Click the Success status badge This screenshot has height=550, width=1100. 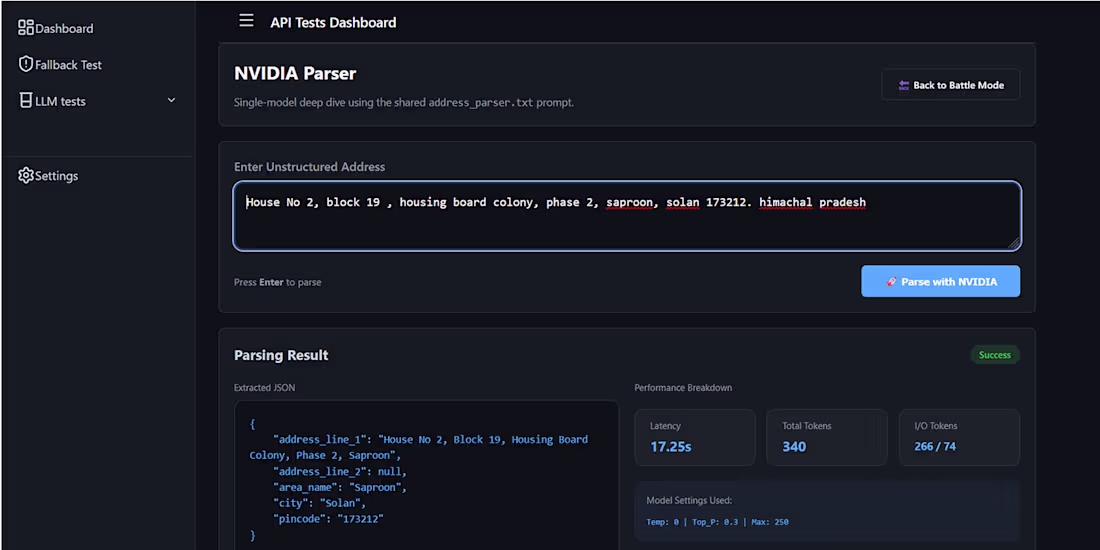tap(995, 355)
